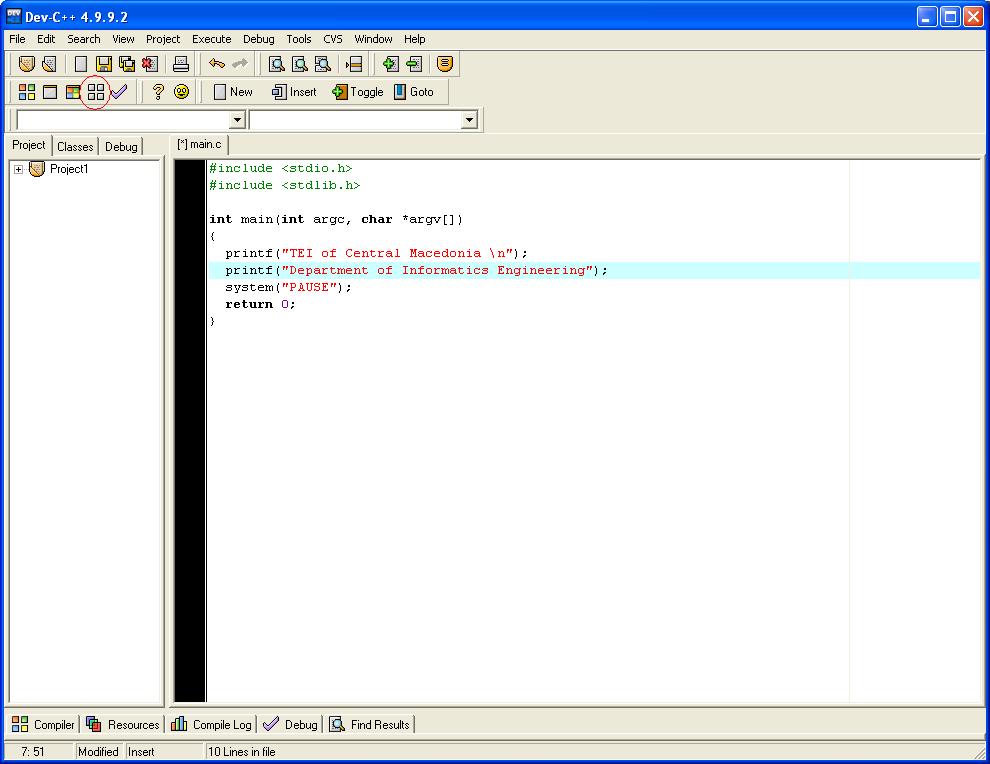The image size is (990, 764).
Task: Click the Save All icon
Action: (127, 64)
